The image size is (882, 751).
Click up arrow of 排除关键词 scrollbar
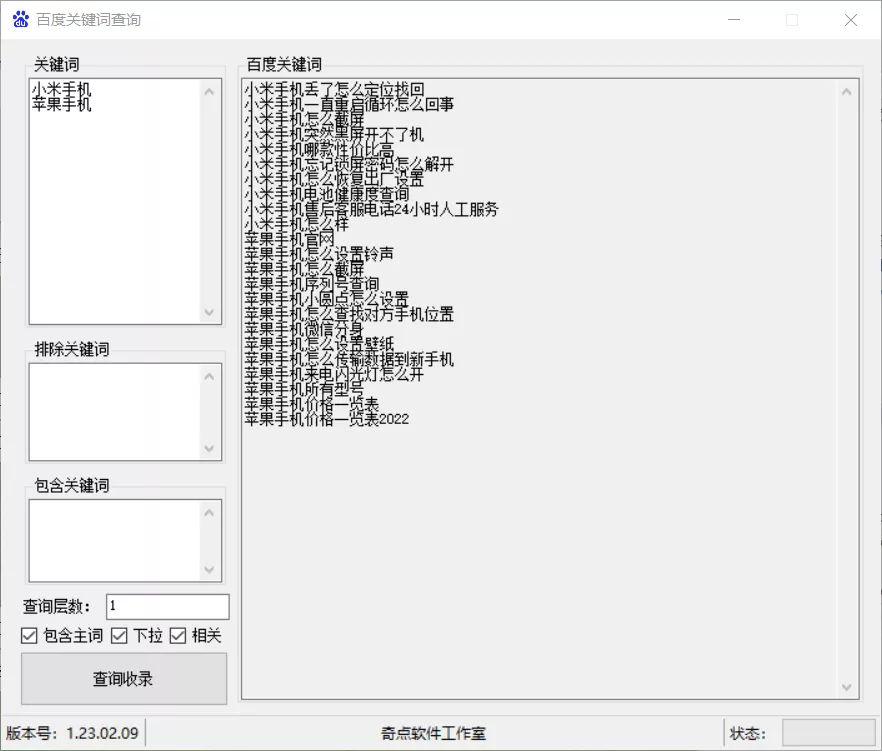coord(209,376)
